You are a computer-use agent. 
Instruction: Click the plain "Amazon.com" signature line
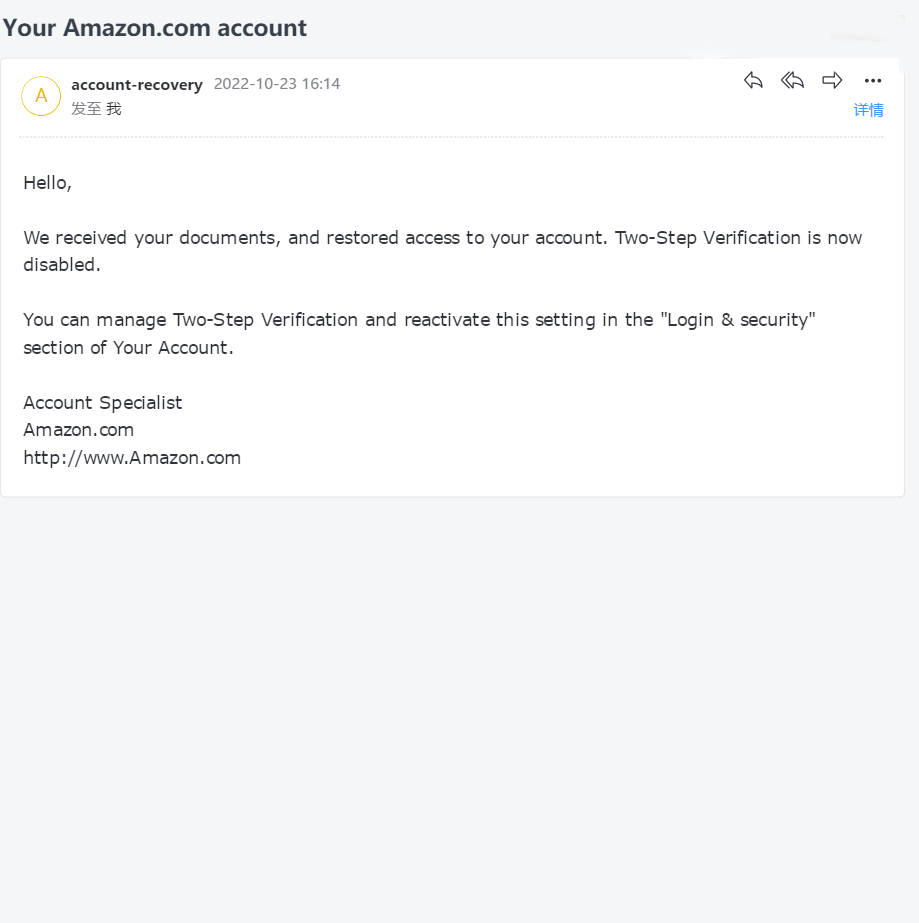coord(79,430)
